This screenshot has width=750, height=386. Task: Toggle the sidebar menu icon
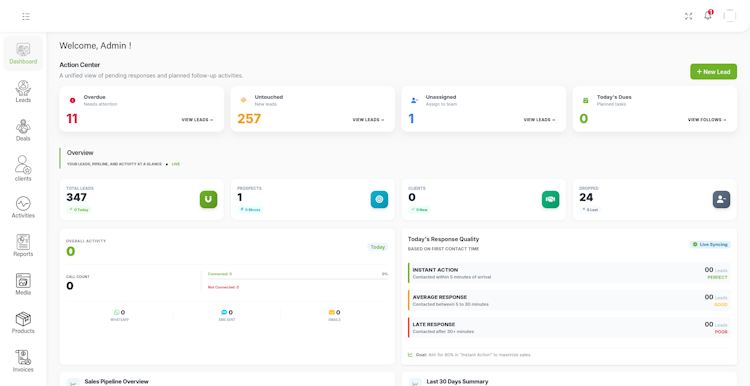point(26,16)
